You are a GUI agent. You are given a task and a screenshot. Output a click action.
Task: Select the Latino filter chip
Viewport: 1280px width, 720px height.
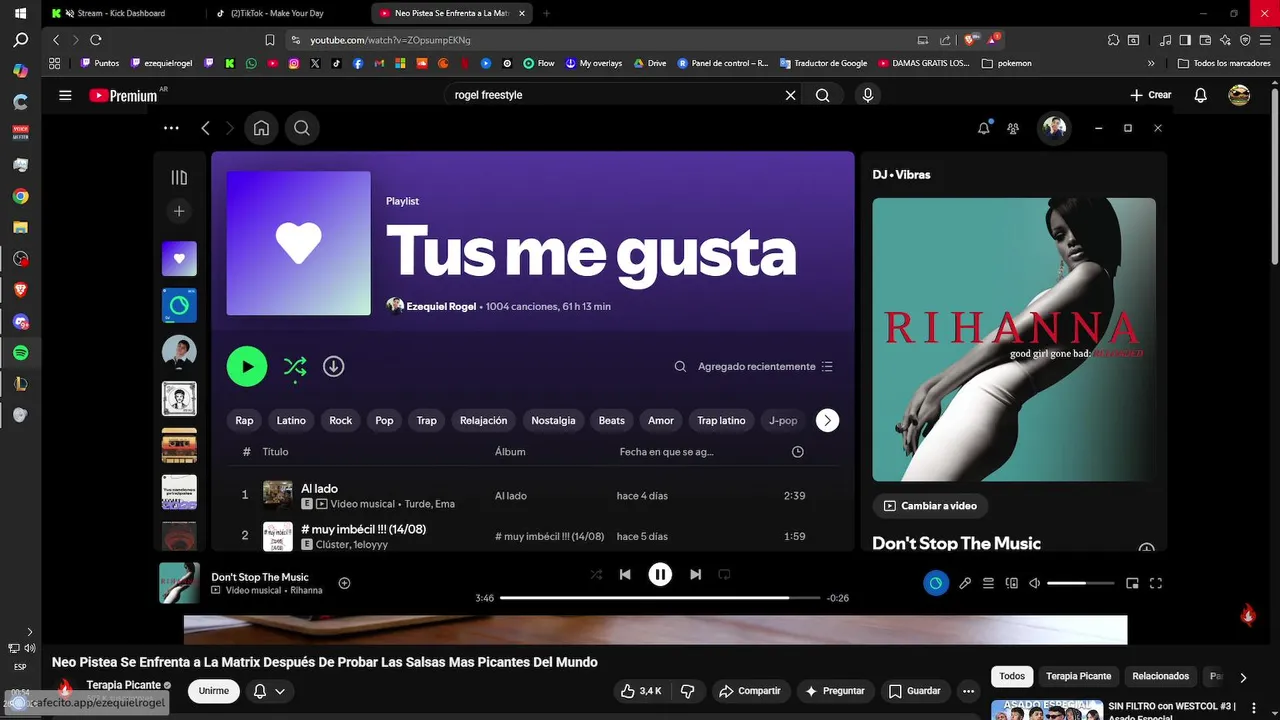[x=291, y=420]
